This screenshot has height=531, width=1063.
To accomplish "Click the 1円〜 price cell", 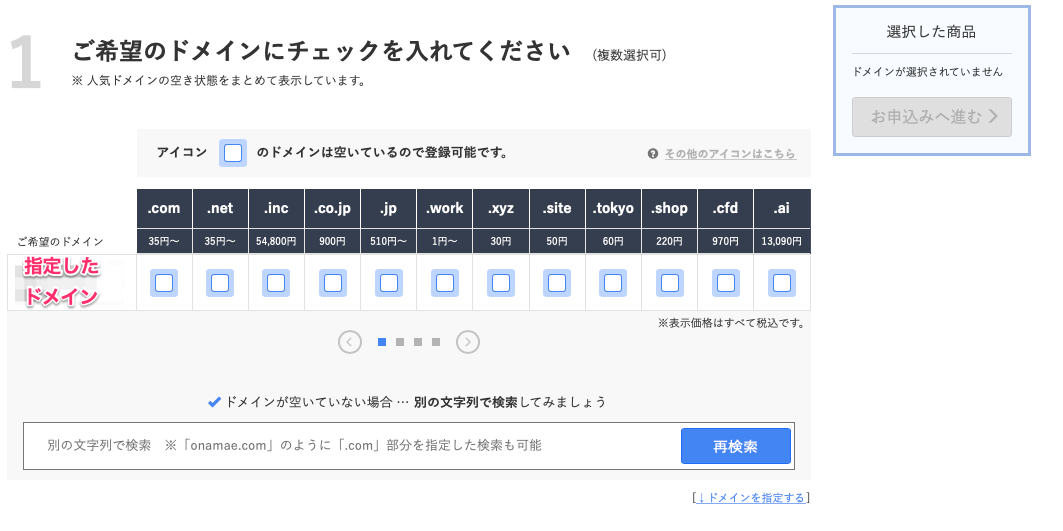I will 445,241.
